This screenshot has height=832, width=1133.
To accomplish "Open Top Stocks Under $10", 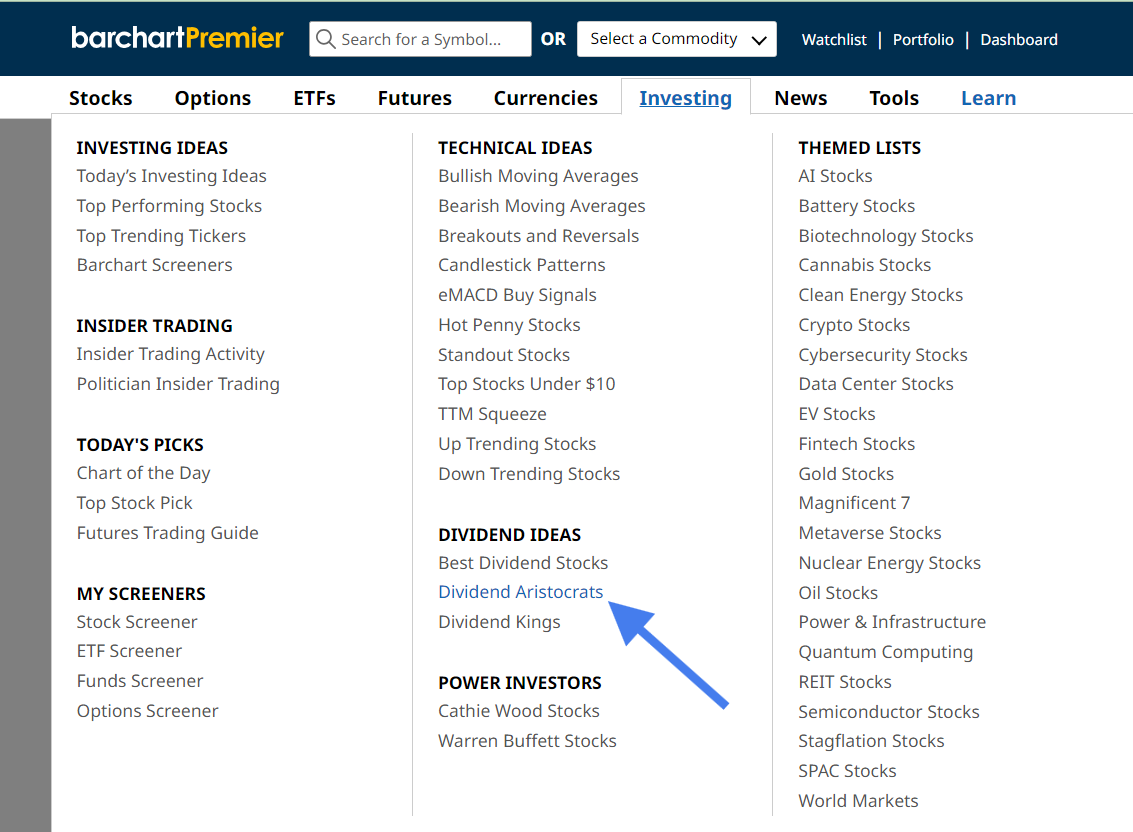I will (x=527, y=384).
